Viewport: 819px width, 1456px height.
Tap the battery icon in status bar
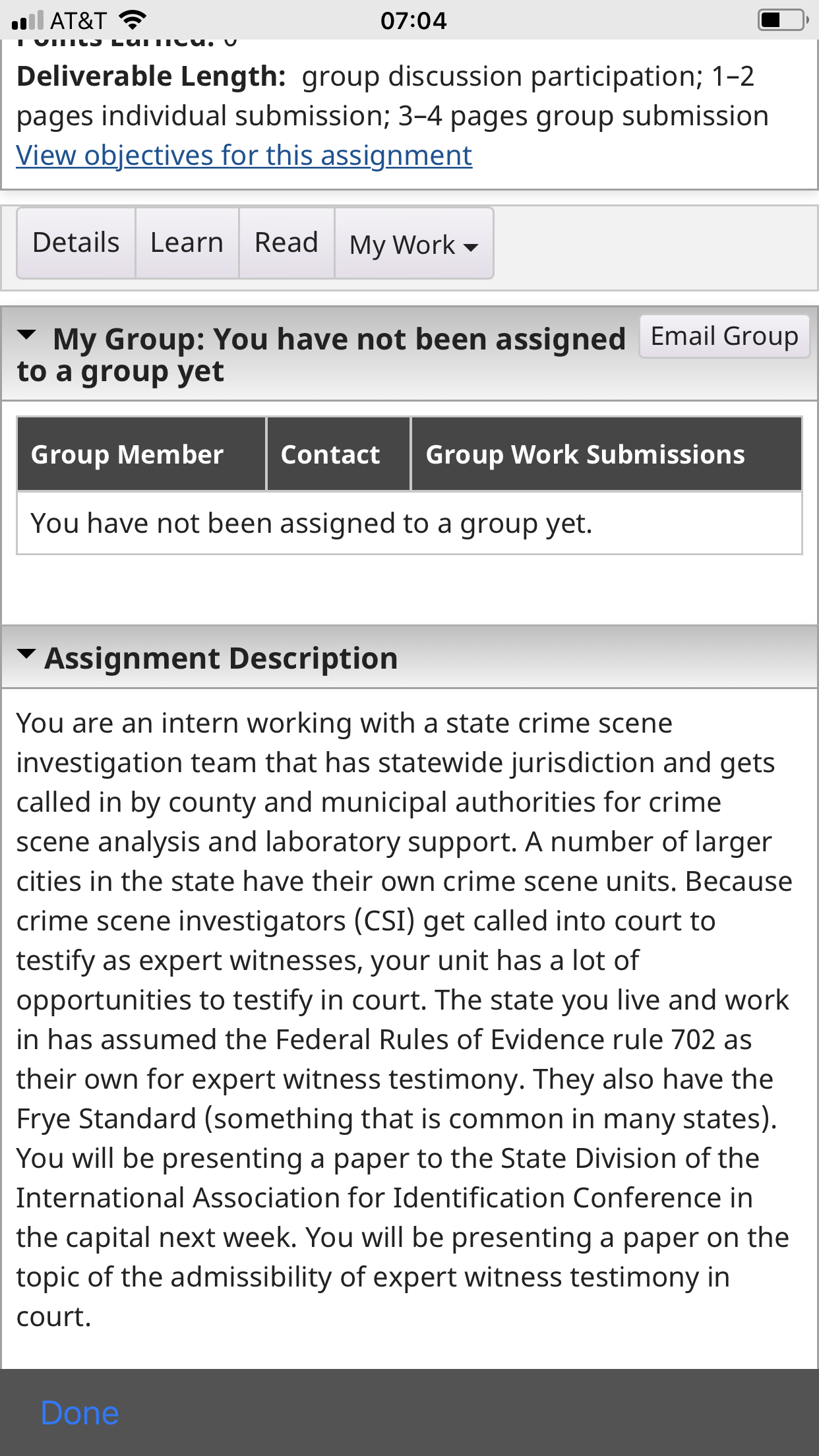coord(783,20)
